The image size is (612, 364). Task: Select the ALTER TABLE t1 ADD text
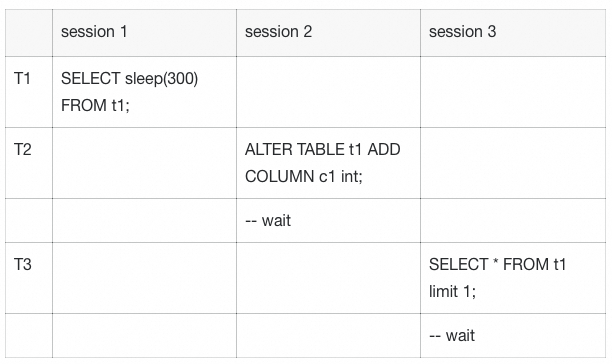322,150
